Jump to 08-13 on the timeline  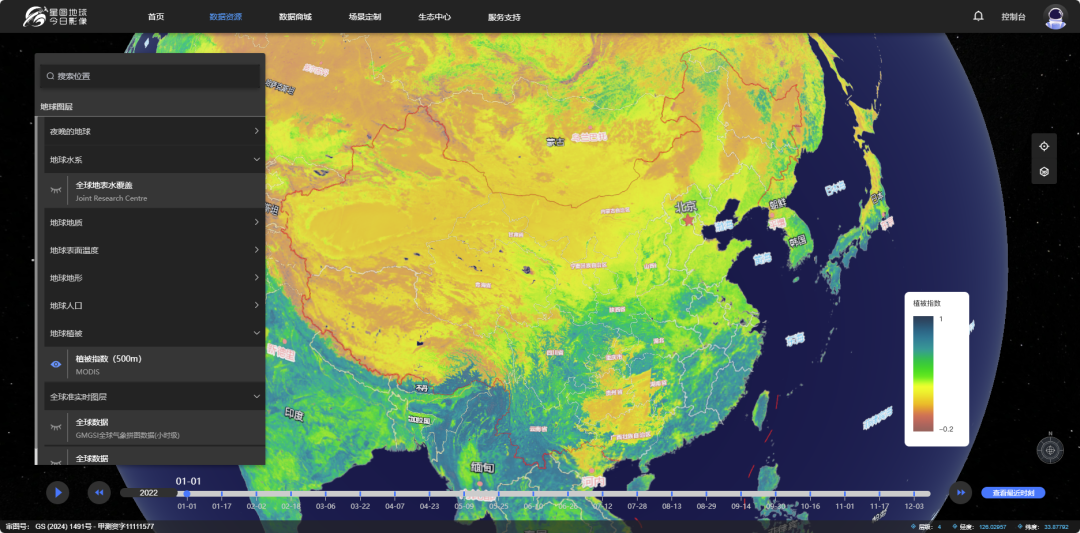(x=672, y=506)
